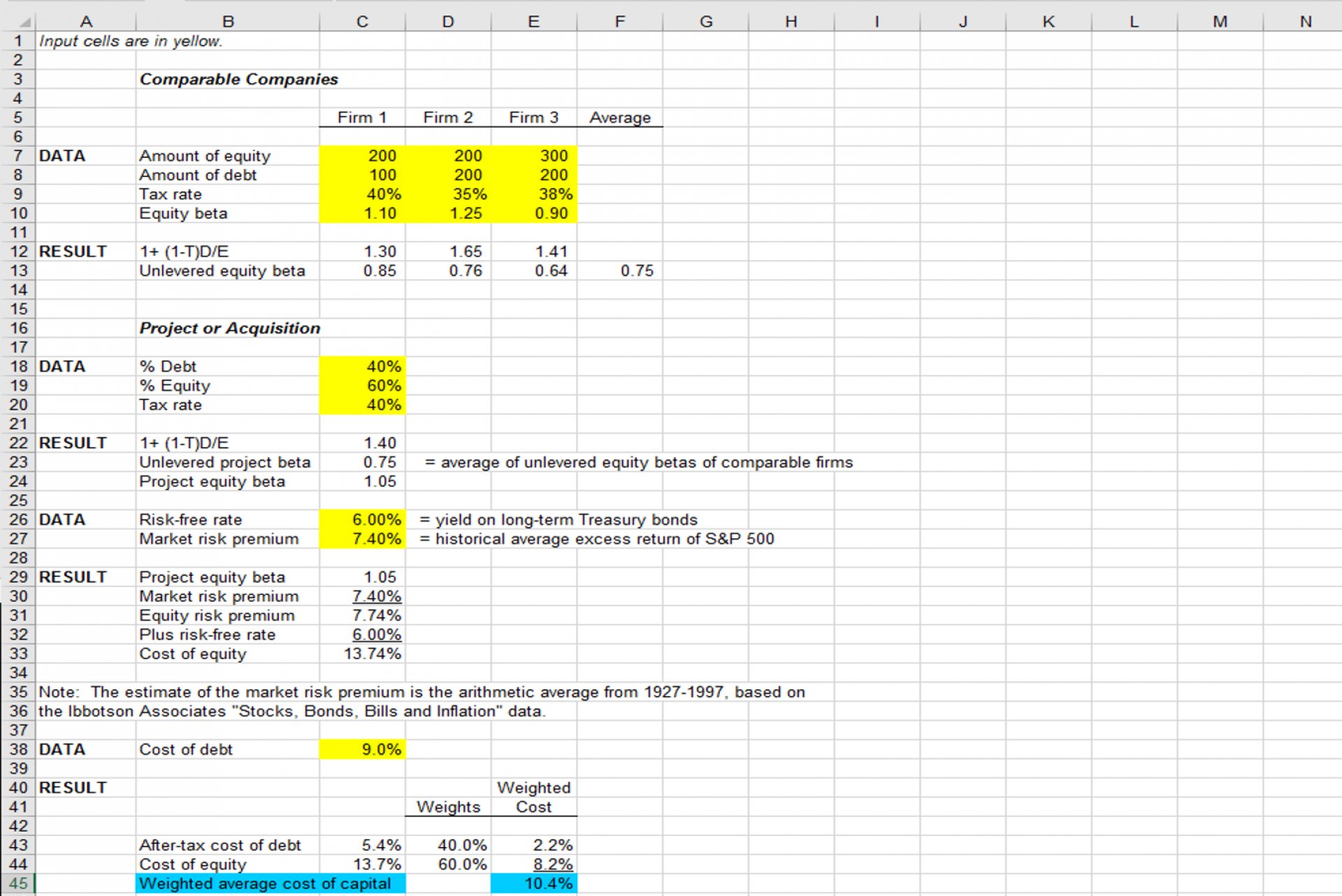Click the 'Firm 1' column label

click(x=362, y=117)
